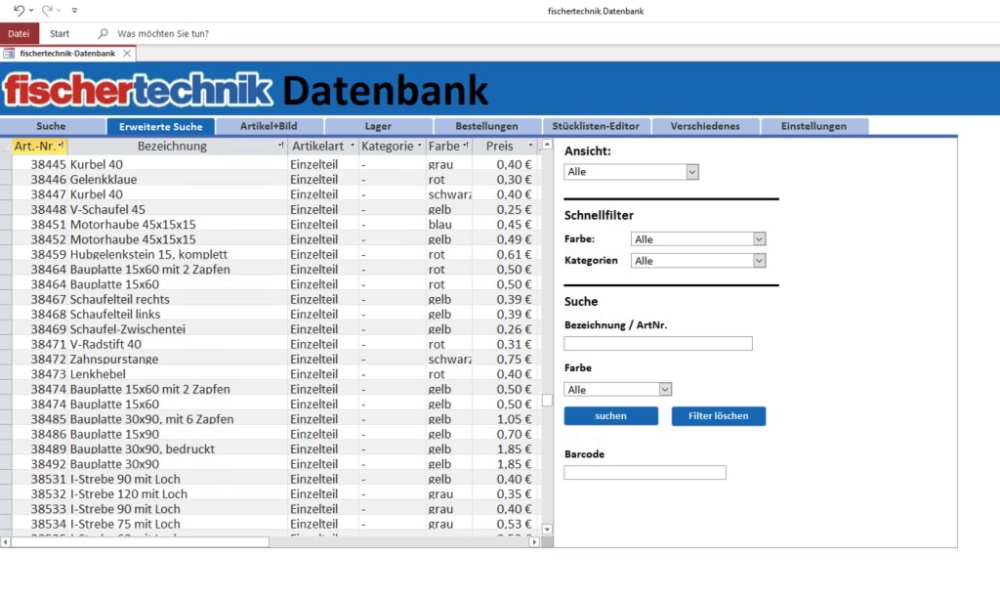This screenshot has width=1000, height=596.
Task: Open the Quick Access Toolbar customize arrow
Action: 75,11
